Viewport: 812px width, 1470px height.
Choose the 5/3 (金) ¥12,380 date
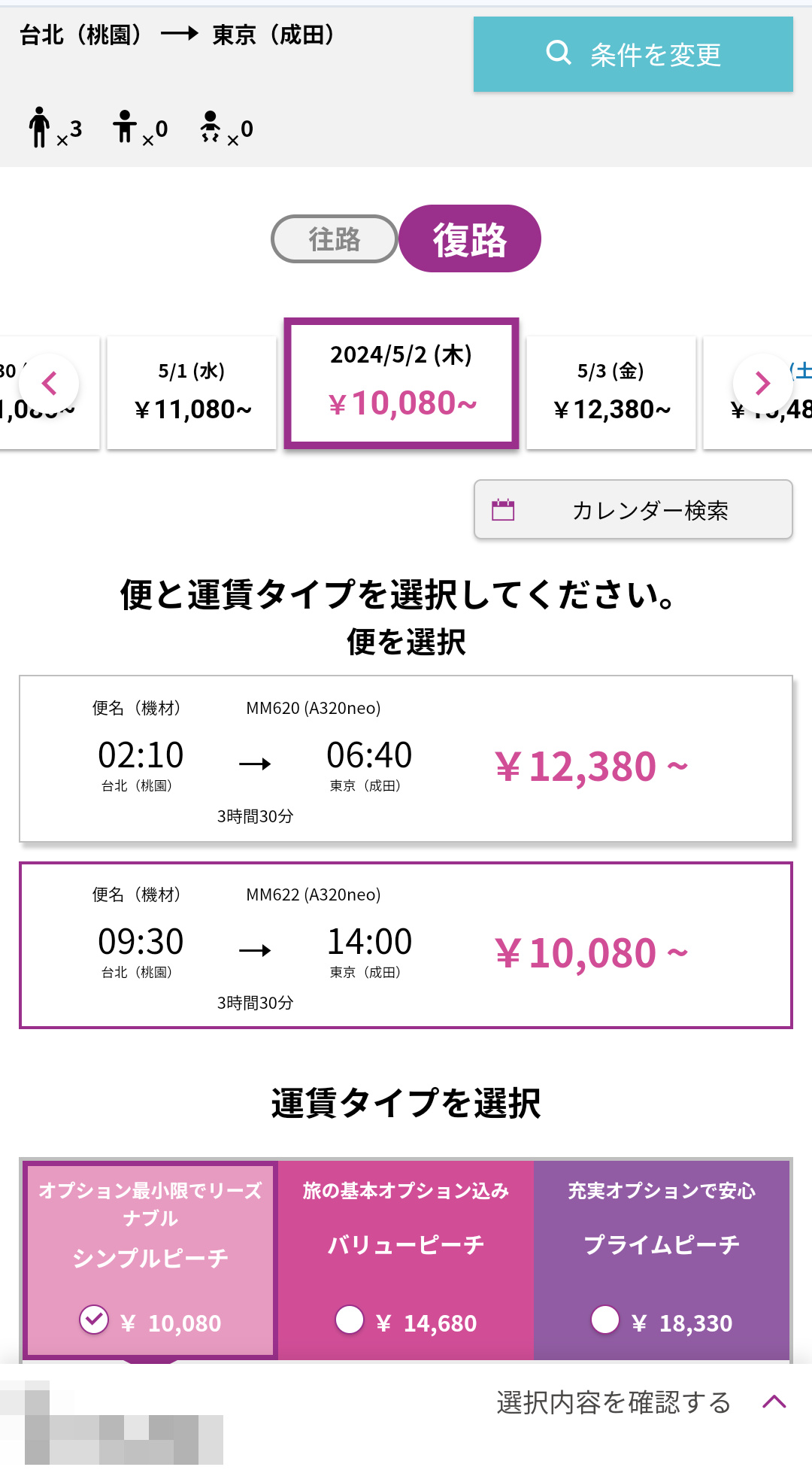tap(611, 392)
